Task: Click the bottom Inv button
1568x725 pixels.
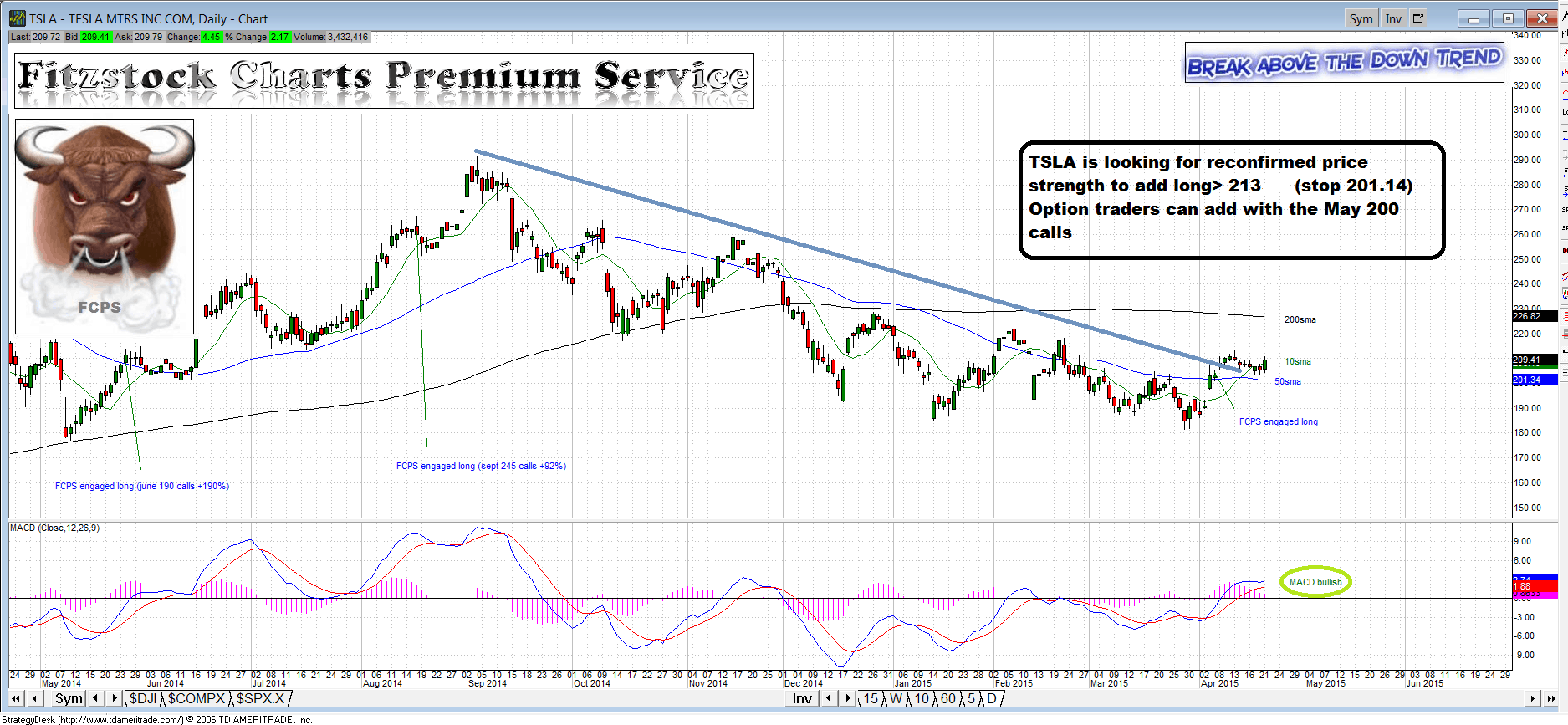Action: [x=802, y=698]
